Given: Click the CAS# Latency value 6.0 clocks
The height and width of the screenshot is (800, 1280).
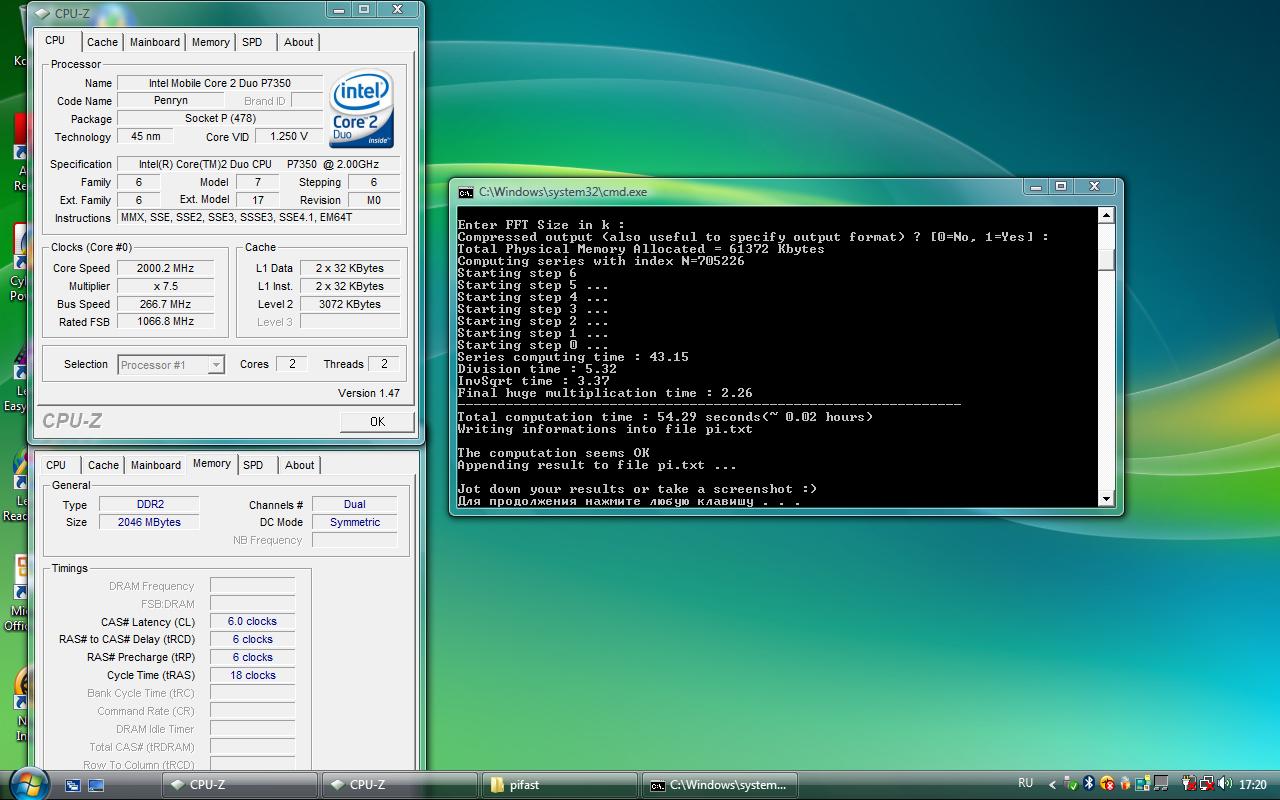Looking at the screenshot, I should click(252, 622).
